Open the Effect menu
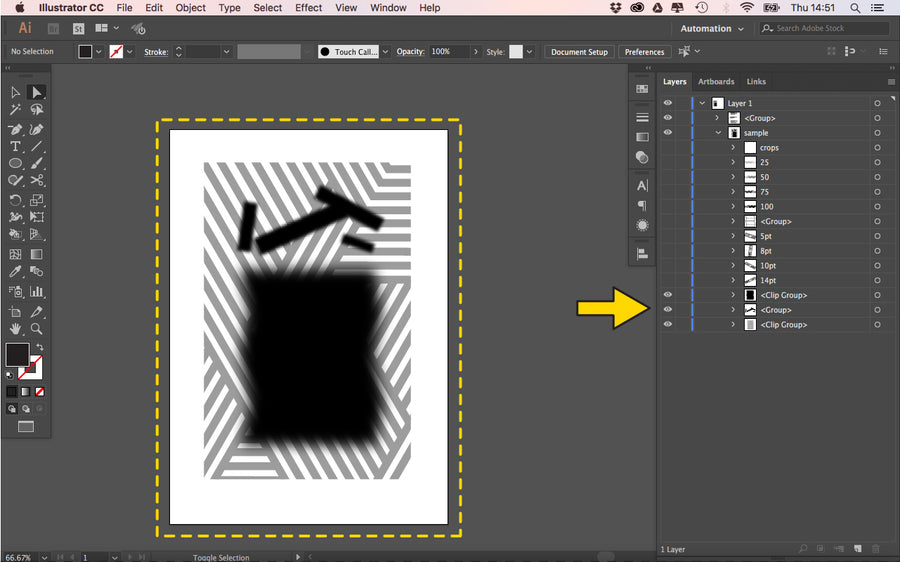 pyautogui.click(x=308, y=8)
